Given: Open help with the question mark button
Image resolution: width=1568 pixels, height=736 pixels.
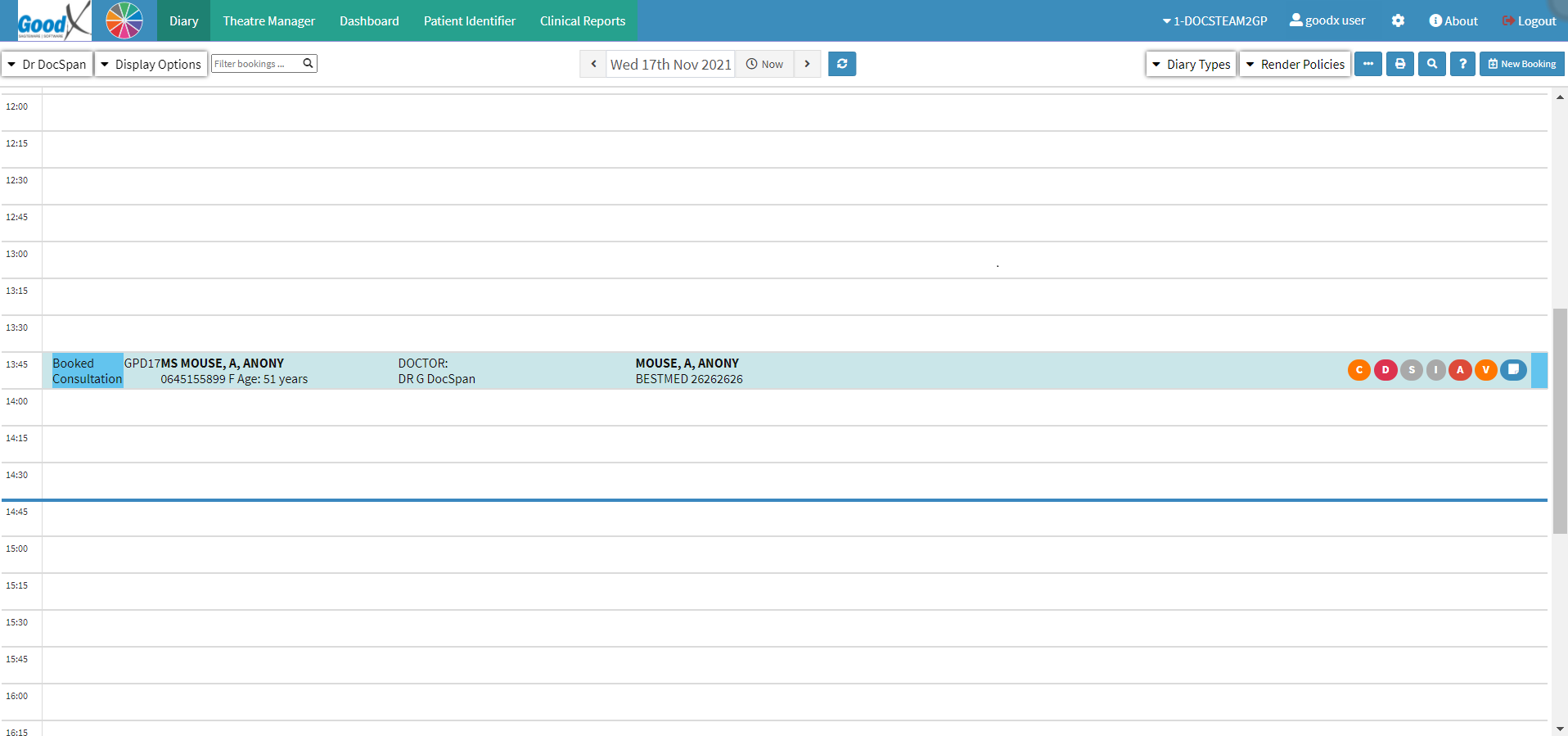Looking at the screenshot, I should pyautogui.click(x=1462, y=64).
